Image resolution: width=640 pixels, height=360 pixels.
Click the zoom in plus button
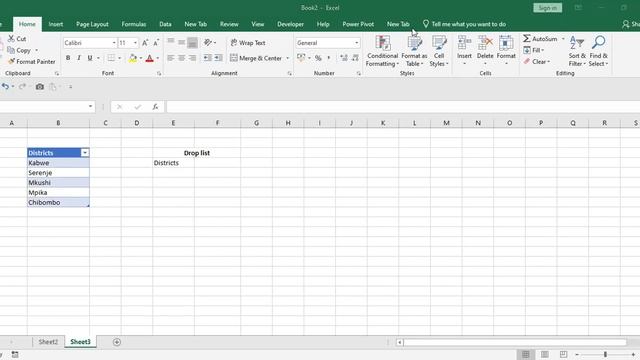[633, 354]
